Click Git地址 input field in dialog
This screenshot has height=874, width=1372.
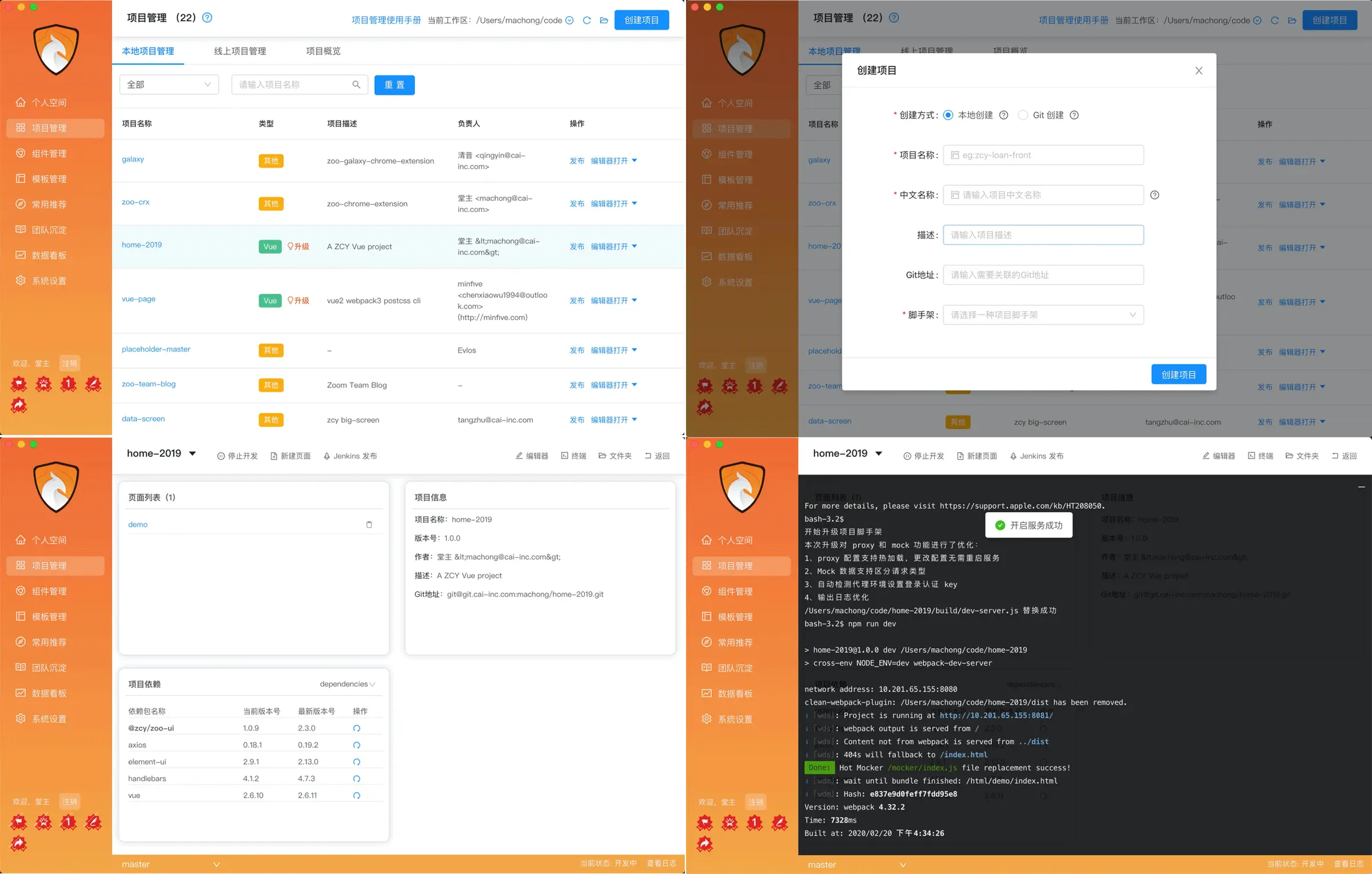[1043, 275]
